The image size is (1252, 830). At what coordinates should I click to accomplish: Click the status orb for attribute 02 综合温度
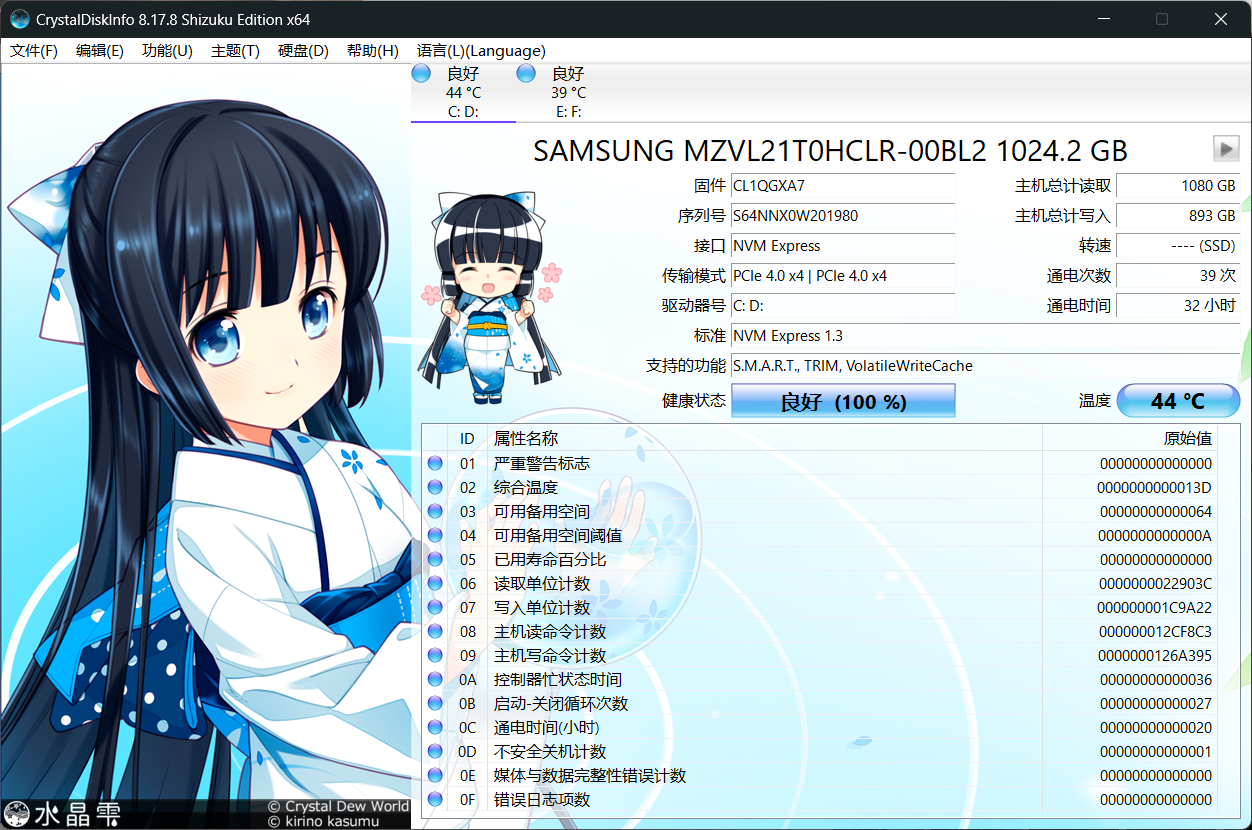(435, 487)
